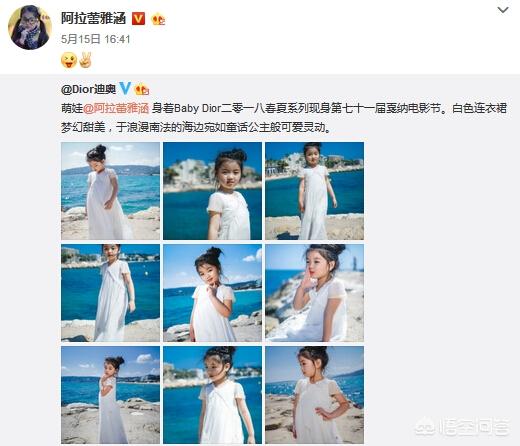Viewport: 520px width, 446px height.
Task: Open the @Dior迪奥 account link
Action: (89, 89)
